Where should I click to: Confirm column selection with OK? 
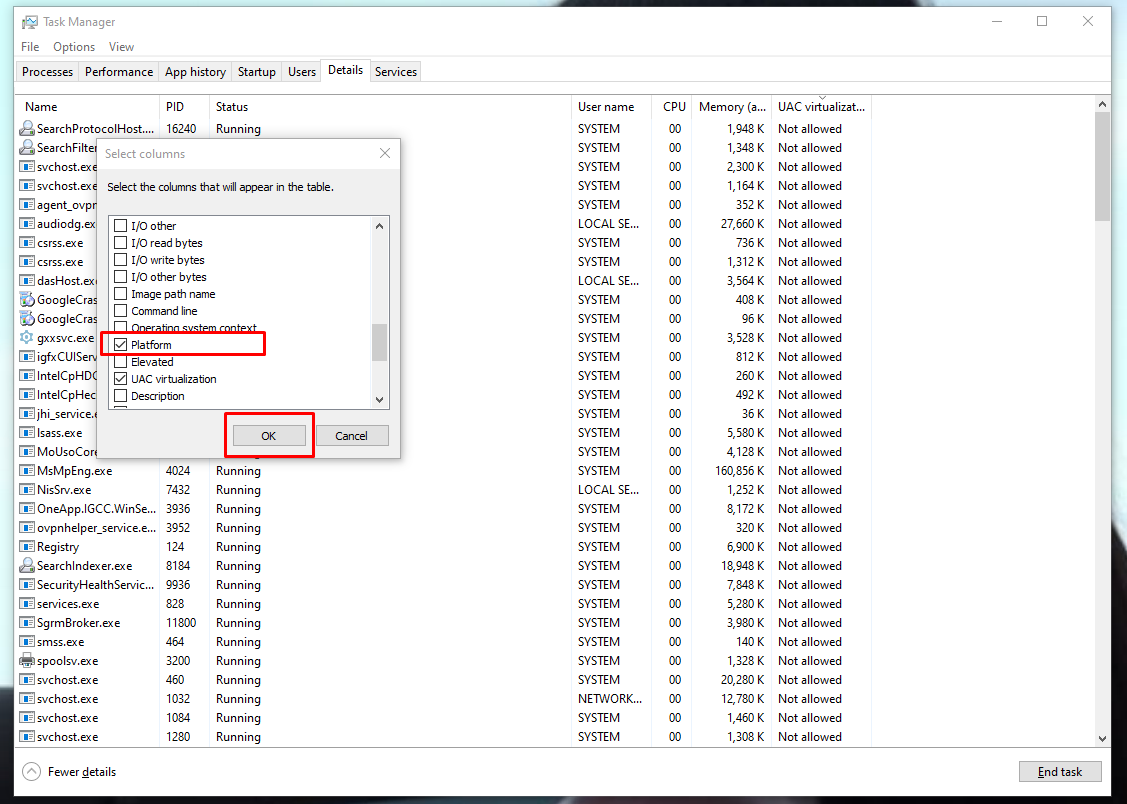coord(269,435)
